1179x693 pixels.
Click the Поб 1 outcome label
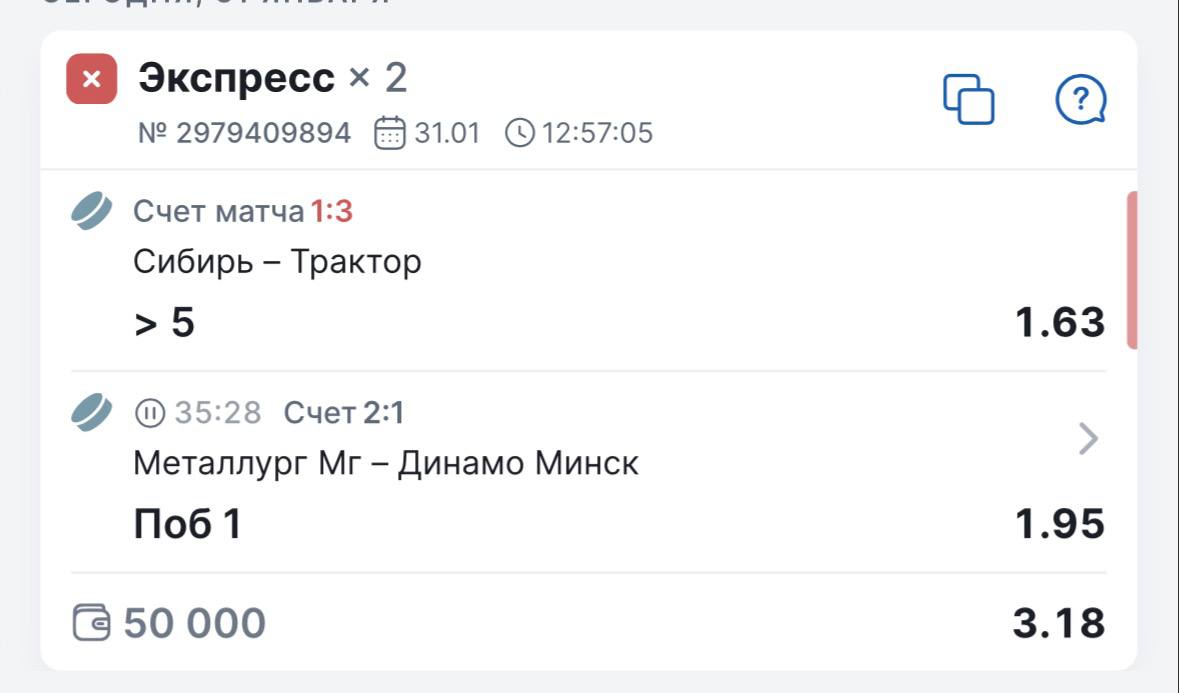pyautogui.click(x=187, y=524)
